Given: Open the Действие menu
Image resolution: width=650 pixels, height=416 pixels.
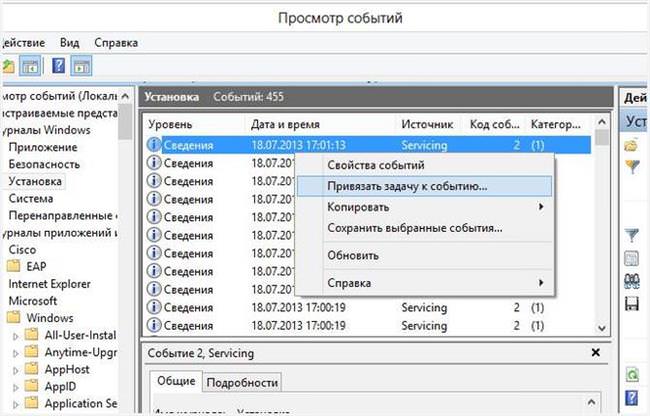Looking at the screenshot, I should coord(23,43).
